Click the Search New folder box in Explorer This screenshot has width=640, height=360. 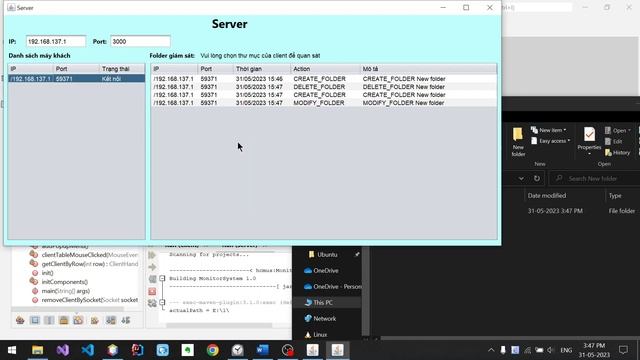[596, 178]
